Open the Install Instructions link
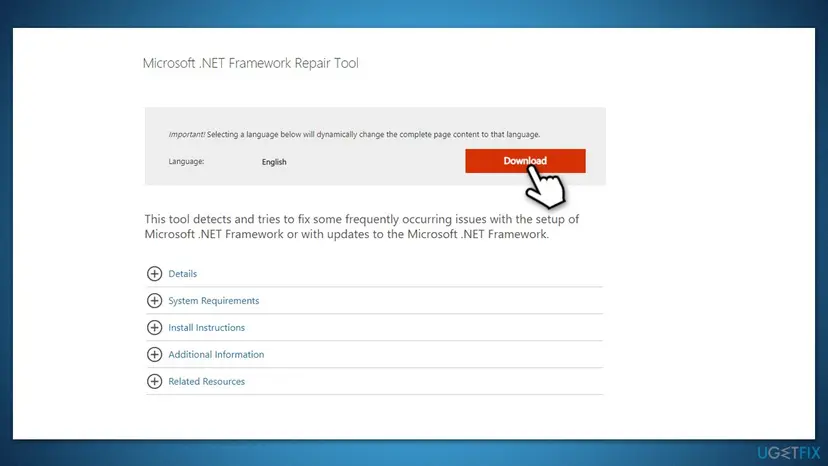Viewport: 828px width, 466px height. [206, 328]
